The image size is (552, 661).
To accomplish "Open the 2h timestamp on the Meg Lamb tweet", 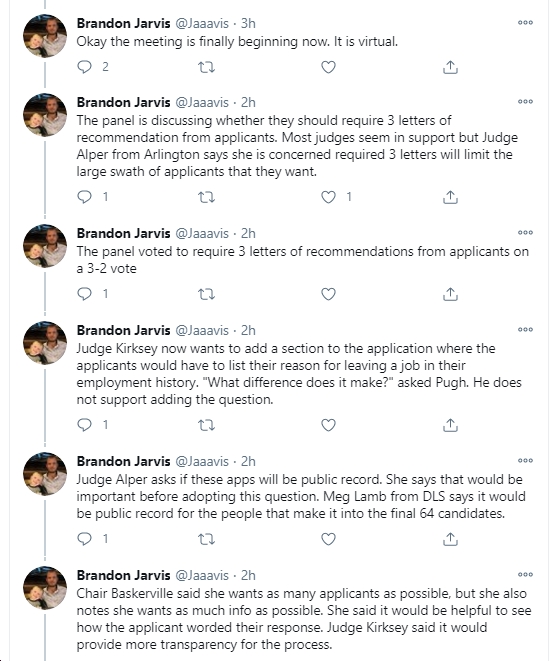I will [248, 462].
